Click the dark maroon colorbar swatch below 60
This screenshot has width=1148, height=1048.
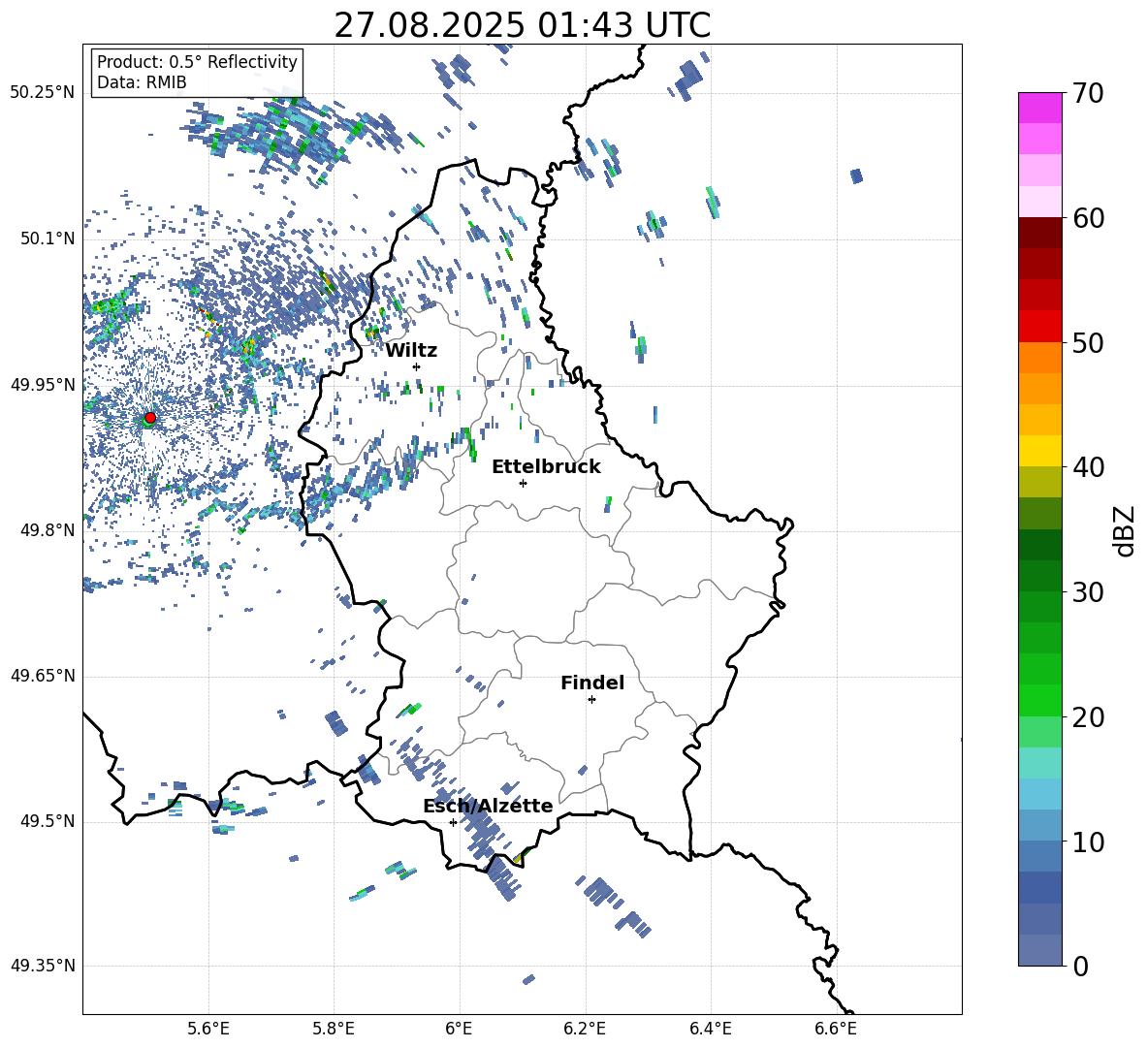click(1039, 233)
